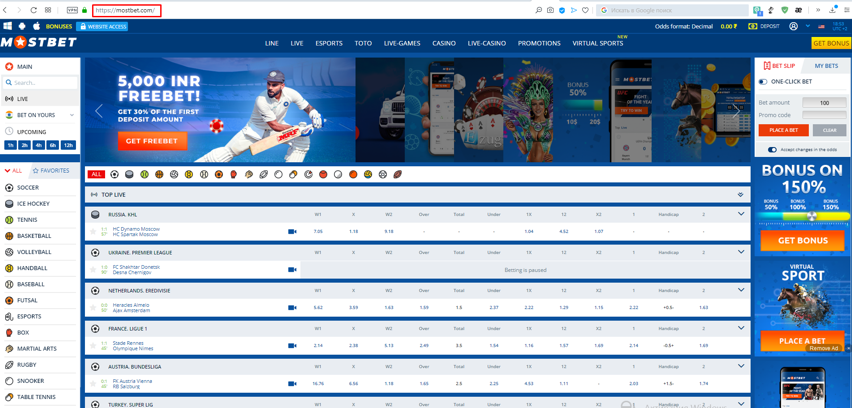Select the 1h upcoming time filter
Image resolution: width=852 pixels, height=408 pixels.
(10, 145)
